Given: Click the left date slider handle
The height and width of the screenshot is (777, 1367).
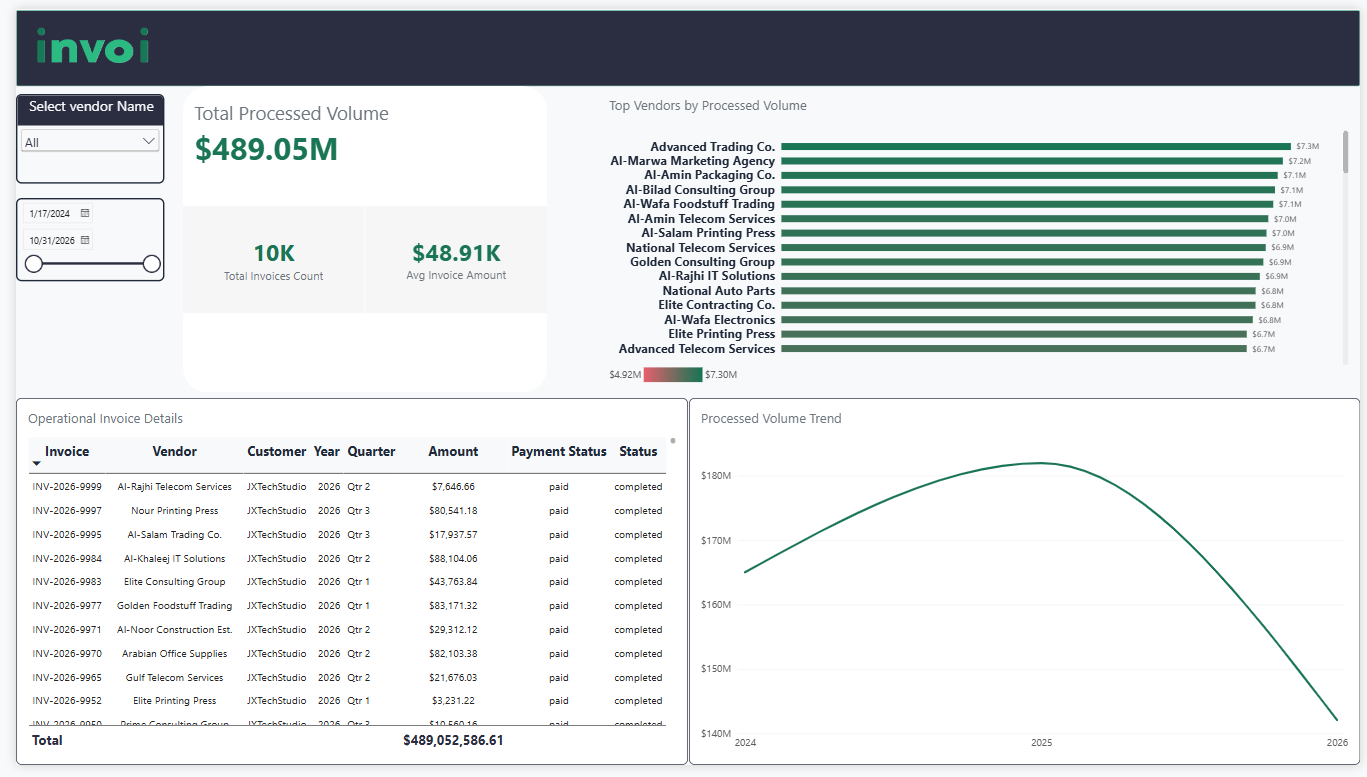Looking at the screenshot, I should pyautogui.click(x=34, y=263).
